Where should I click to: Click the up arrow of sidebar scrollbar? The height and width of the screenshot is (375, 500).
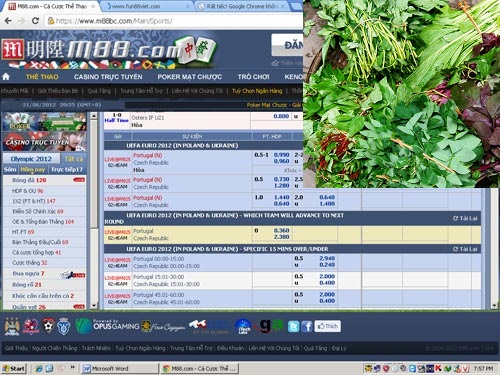94,116
